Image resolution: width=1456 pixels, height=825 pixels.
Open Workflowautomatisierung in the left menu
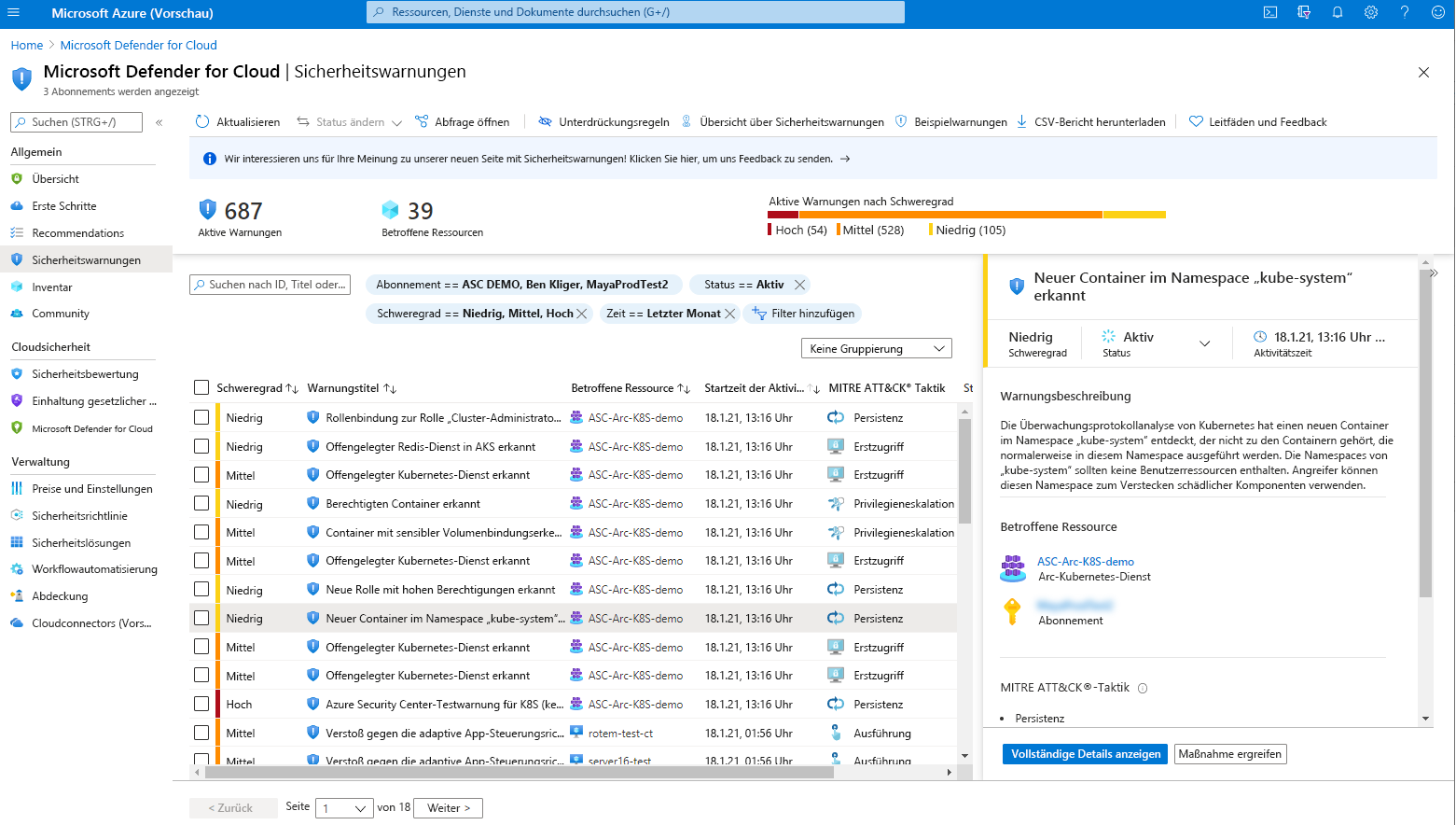point(94,568)
